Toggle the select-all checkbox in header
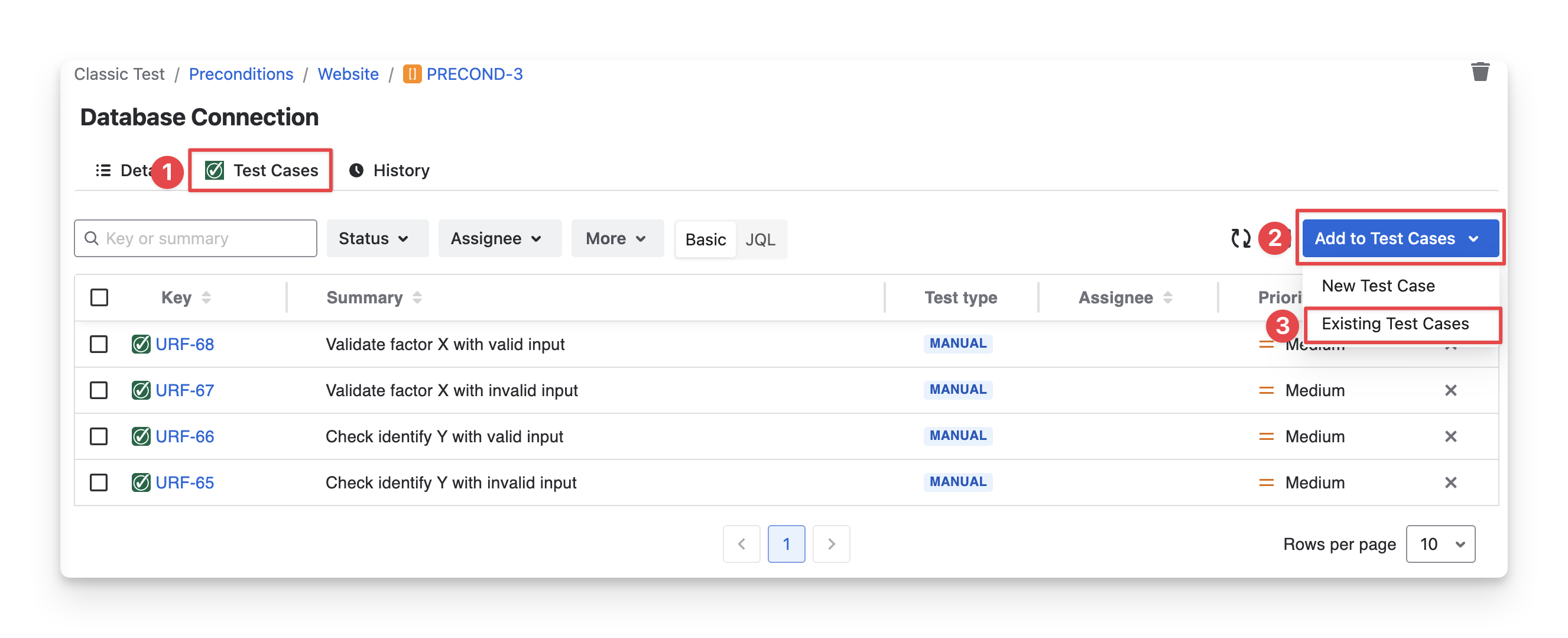 (99, 297)
